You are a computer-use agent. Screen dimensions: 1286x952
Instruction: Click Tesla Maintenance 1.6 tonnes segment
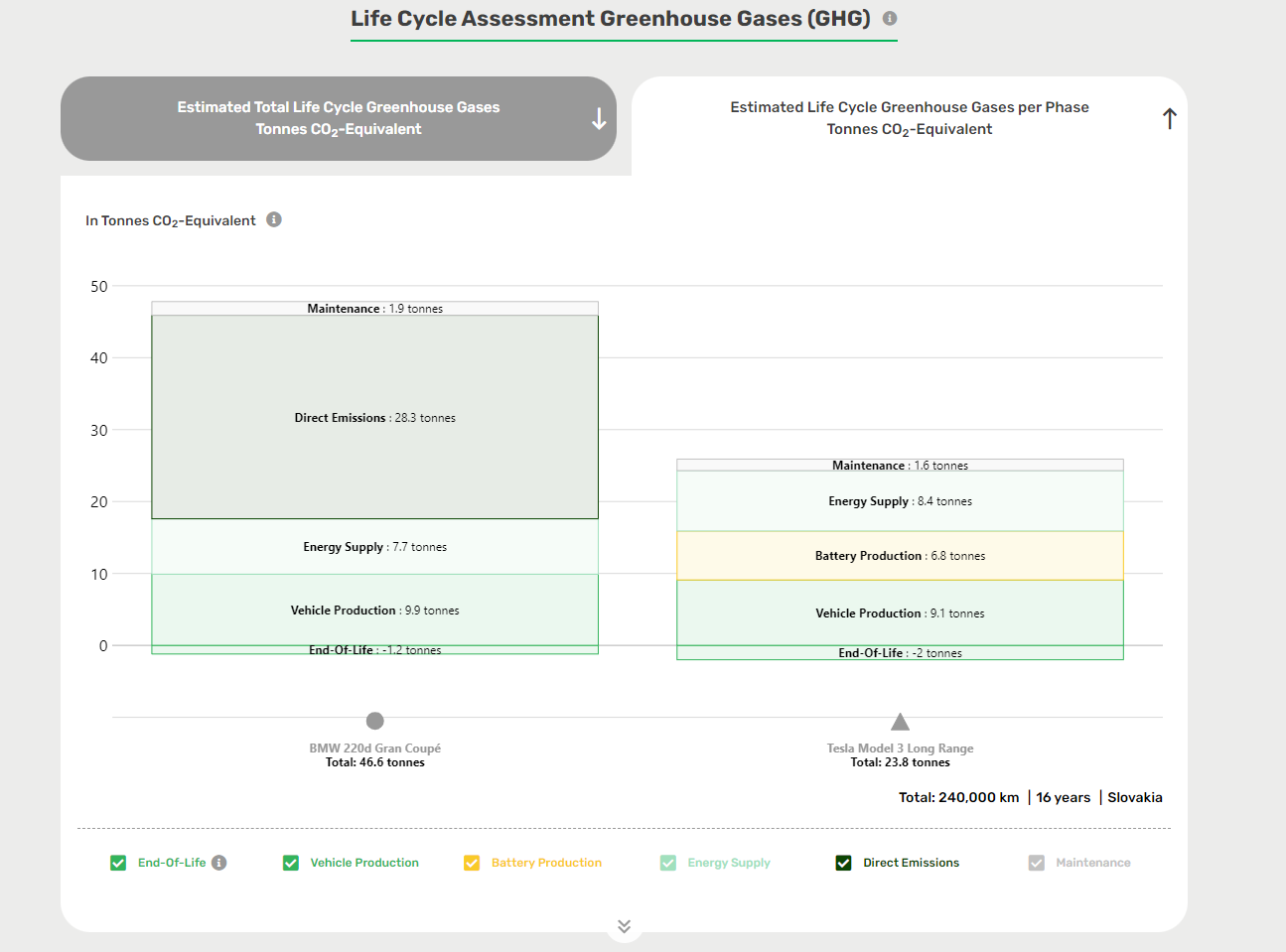(900, 465)
